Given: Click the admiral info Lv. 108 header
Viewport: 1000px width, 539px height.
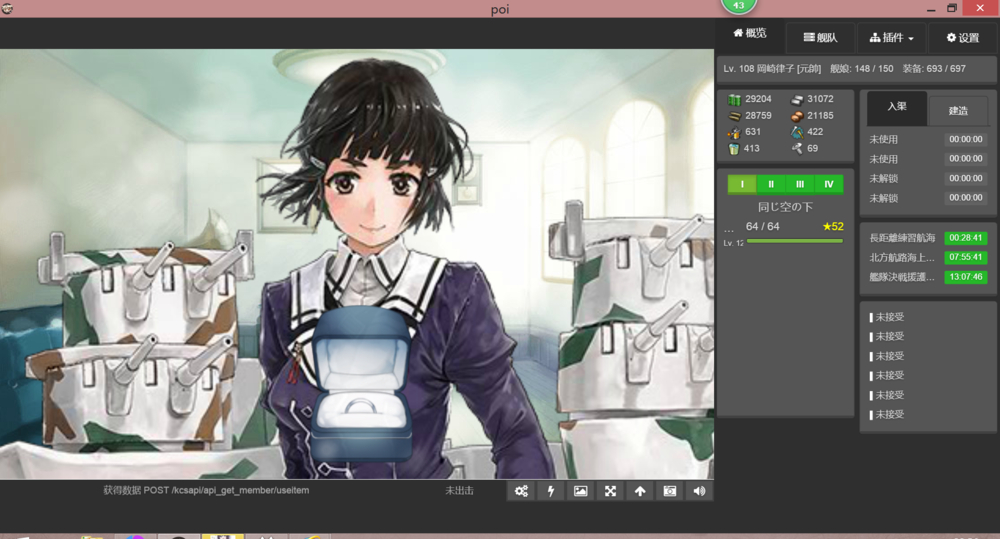Looking at the screenshot, I should point(772,69).
